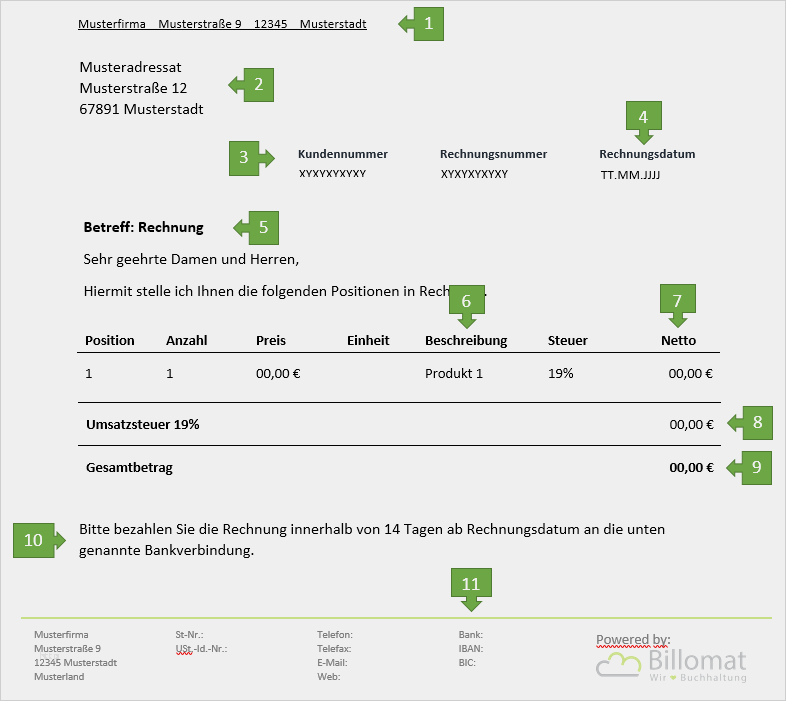
Task: Select marker 8 next to Umsatzsteuer amount
Action: (x=750, y=423)
